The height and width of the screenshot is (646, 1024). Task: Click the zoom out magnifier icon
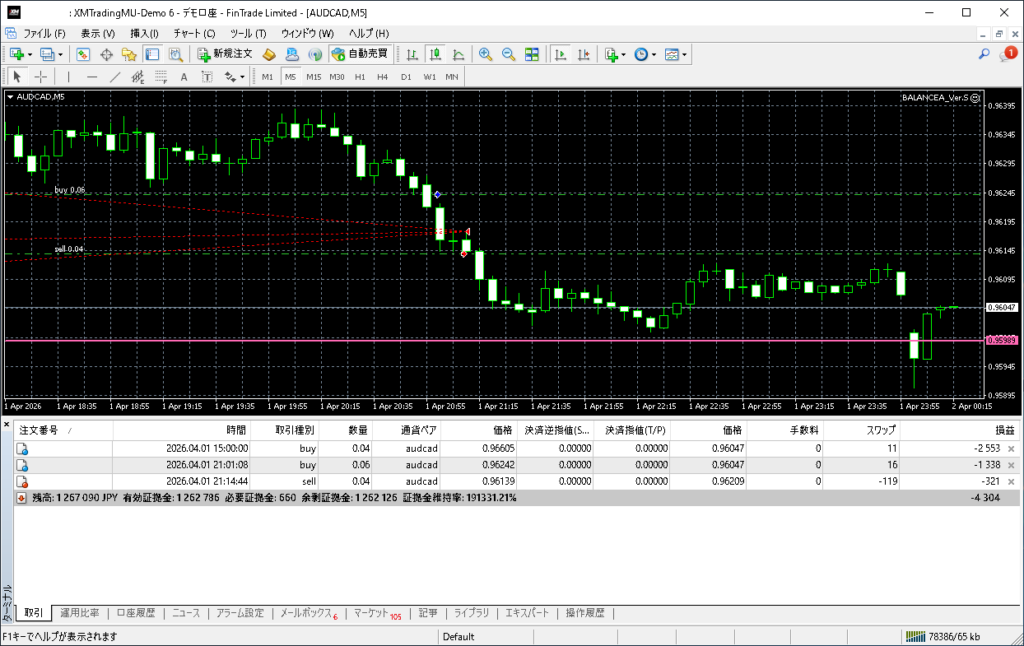coord(508,54)
